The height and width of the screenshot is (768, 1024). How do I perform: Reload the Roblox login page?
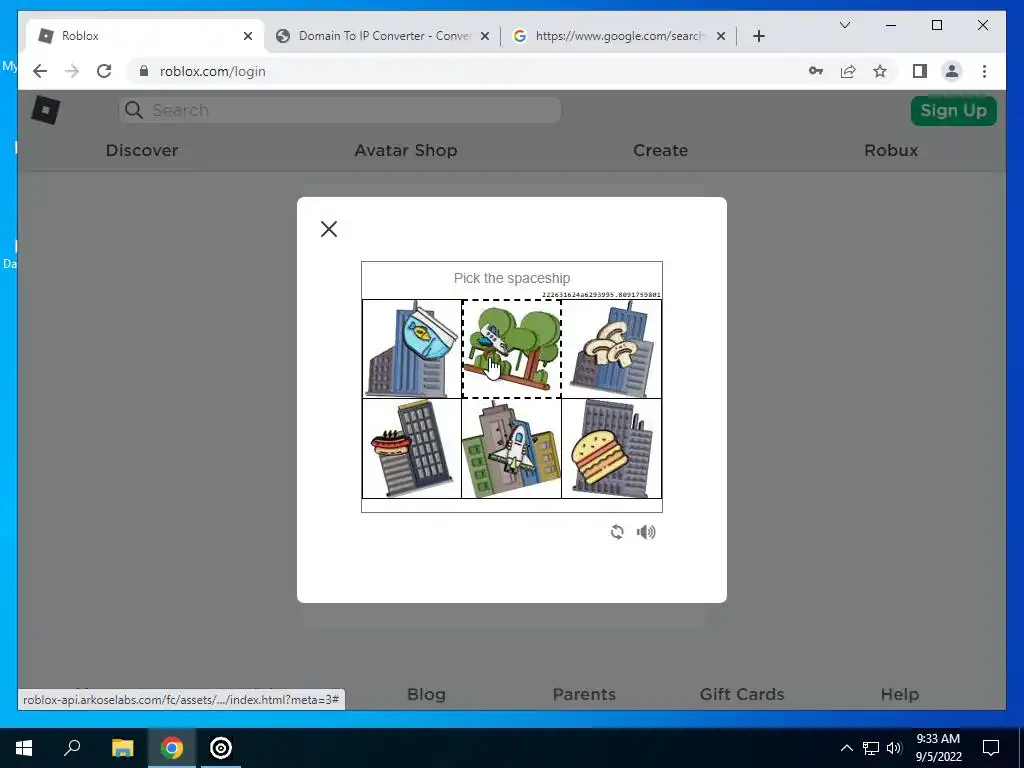coord(104,71)
